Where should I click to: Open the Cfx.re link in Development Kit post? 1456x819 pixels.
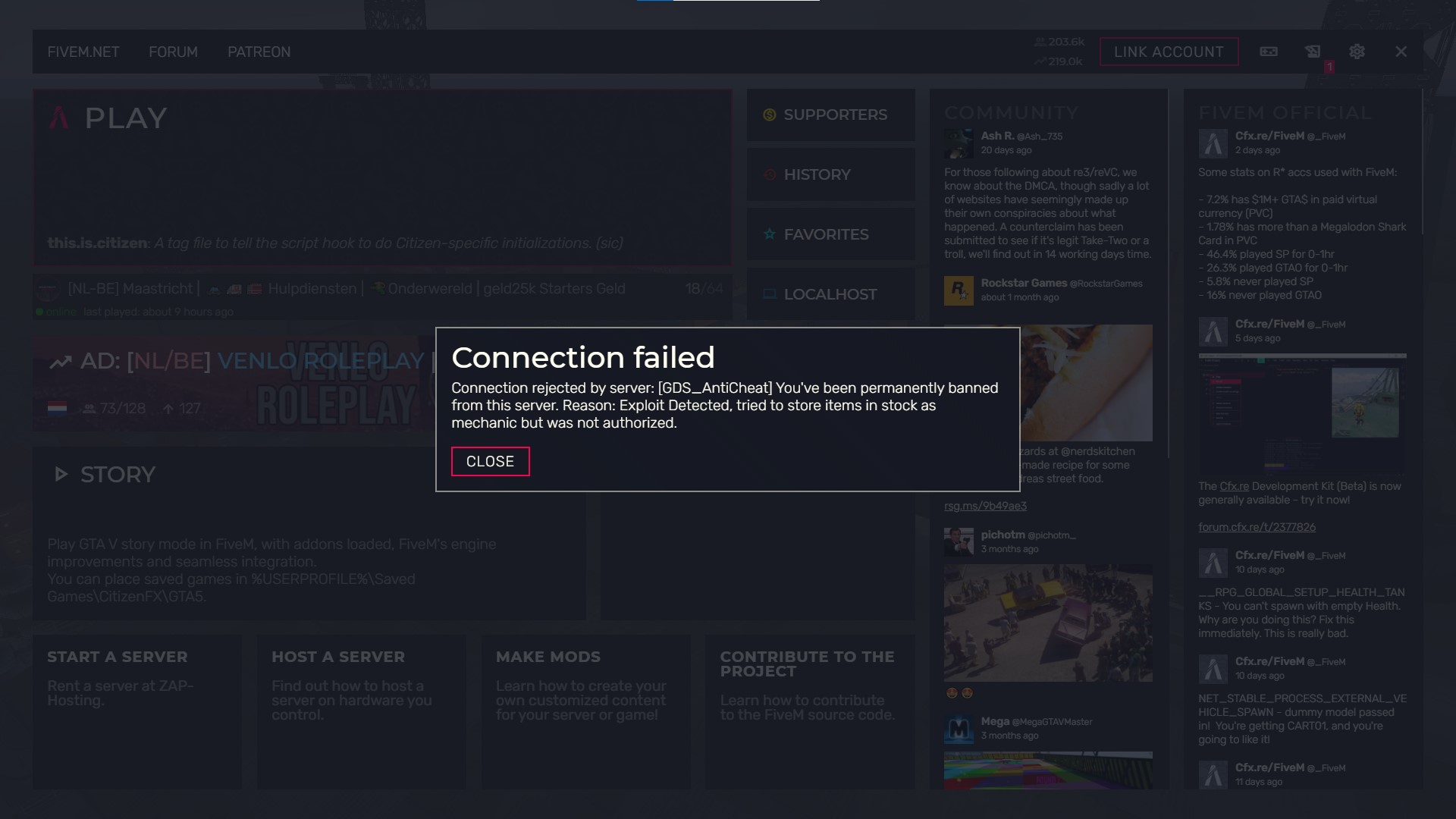(x=1234, y=486)
